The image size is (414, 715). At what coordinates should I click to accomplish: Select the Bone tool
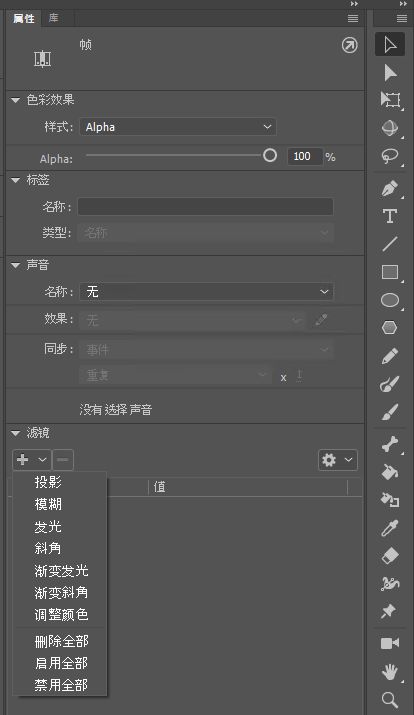pyautogui.click(x=390, y=444)
